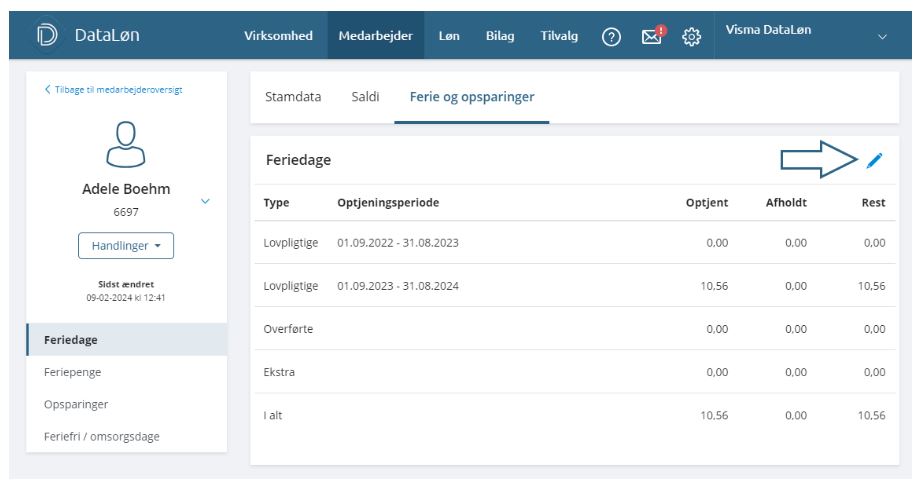Open the settings gear icon
Viewport: 924px width, 485px height.
[x=690, y=37]
